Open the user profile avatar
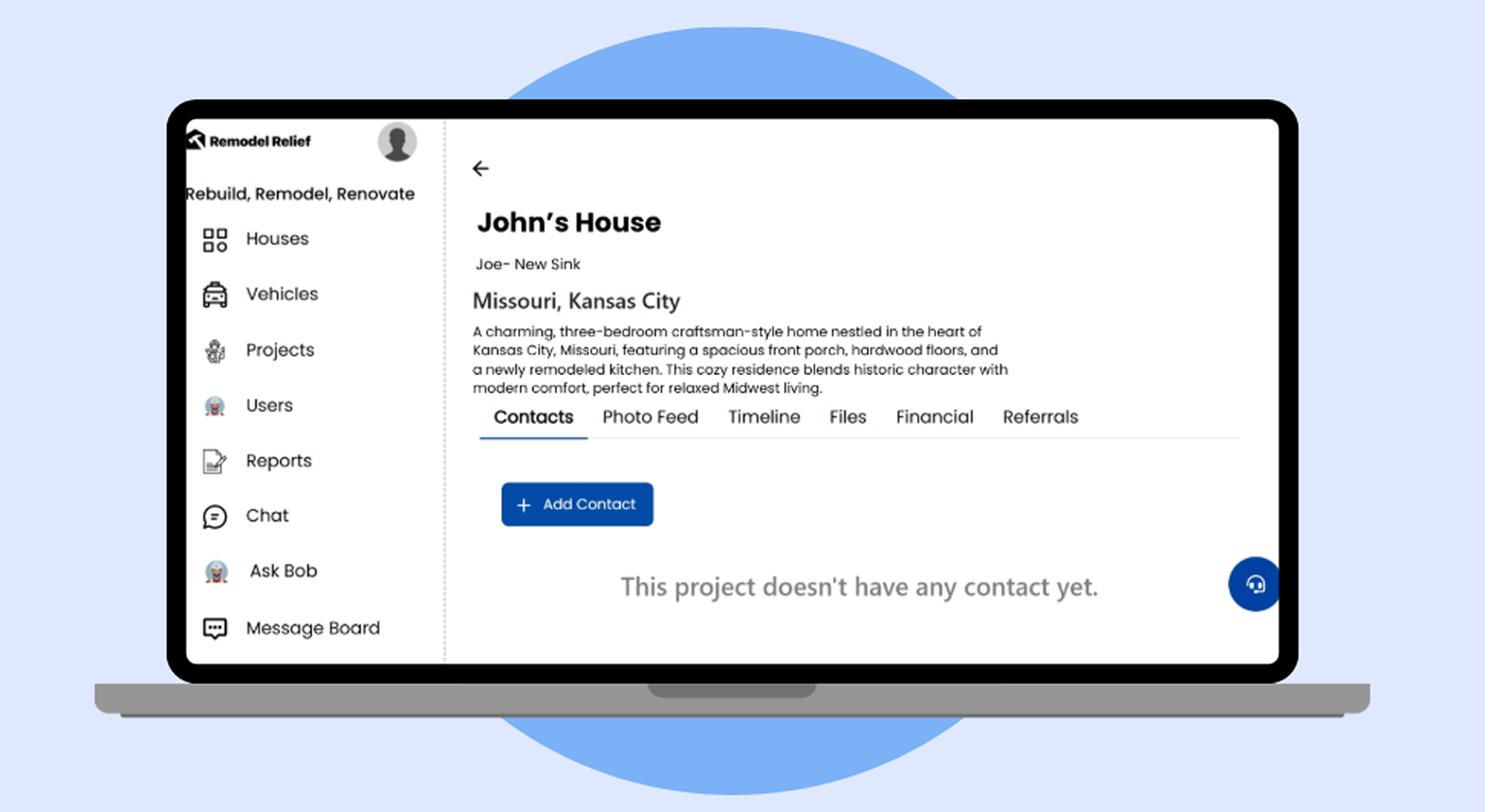Image resolution: width=1485 pixels, height=812 pixels. pos(397,142)
